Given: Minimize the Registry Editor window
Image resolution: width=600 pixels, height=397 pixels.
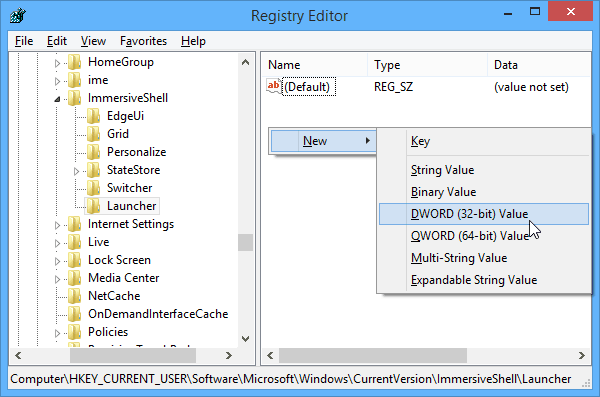Looking at the screenshot, I should coord(508,13).
